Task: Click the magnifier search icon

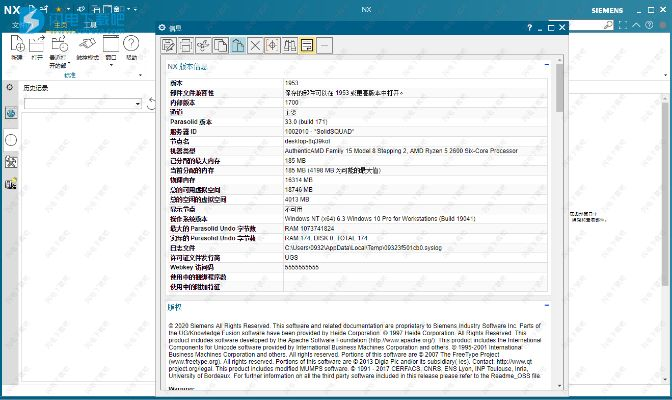Action: [608, 25]
